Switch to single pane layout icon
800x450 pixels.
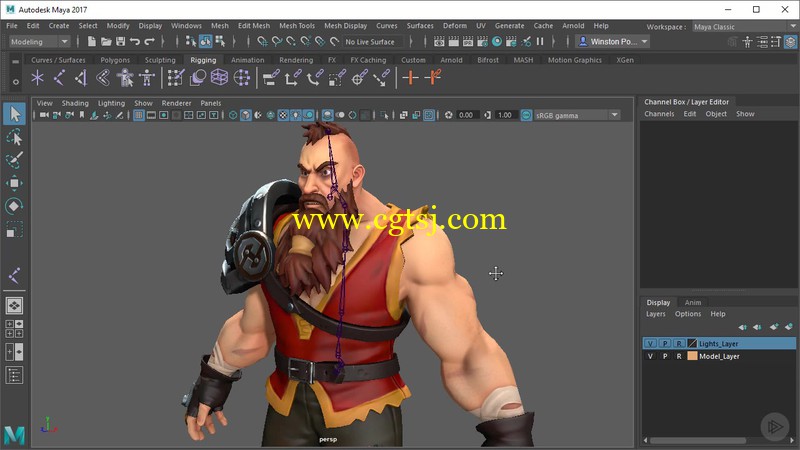tap(14, 306)
